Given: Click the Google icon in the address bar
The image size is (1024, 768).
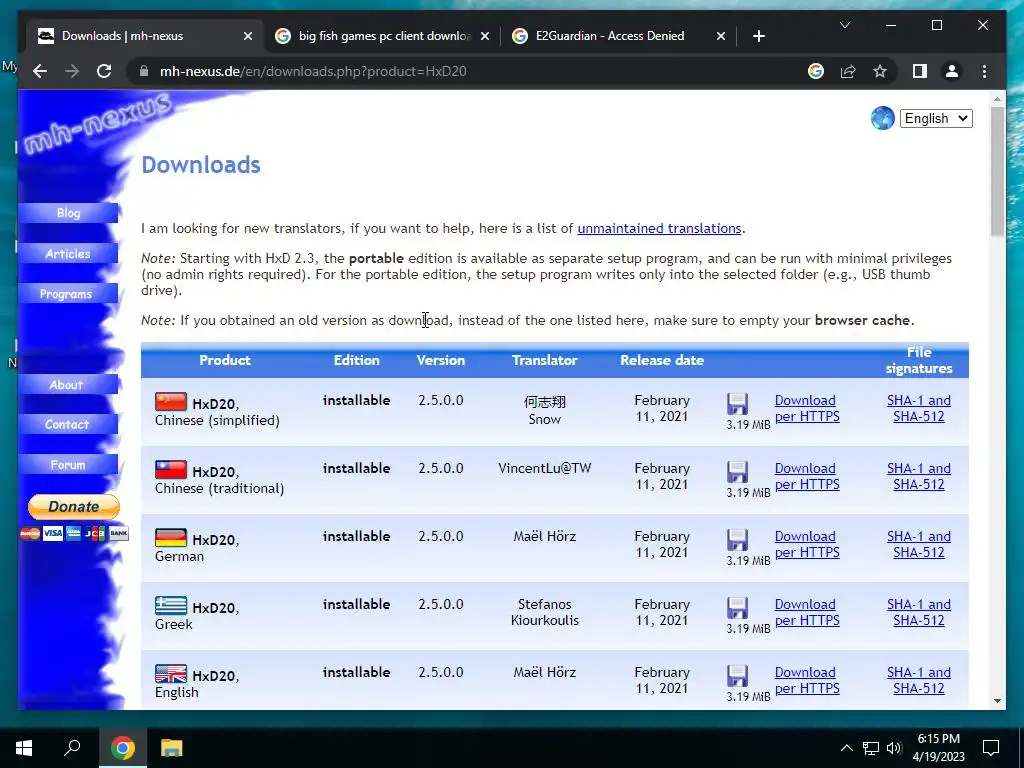Looking at the screenshot, I should pyautogui.click(x=816, y=71).
